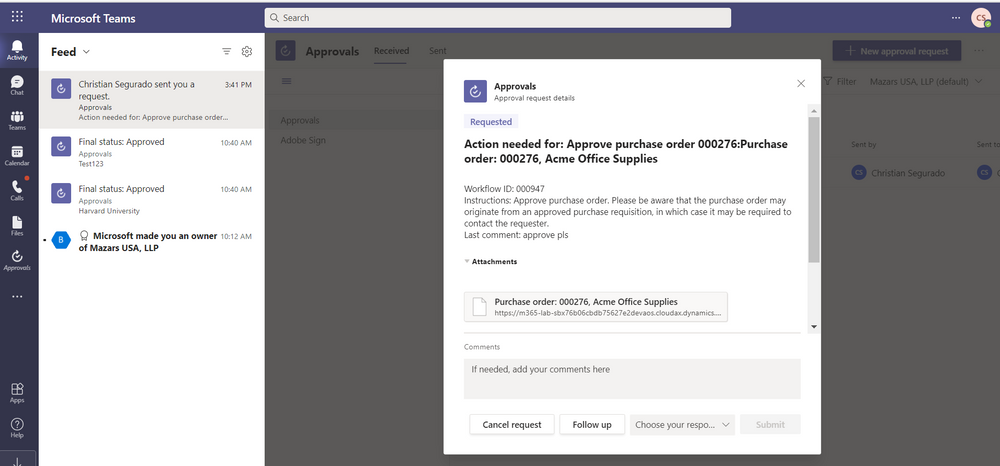Click New approval request button
The height and width of the screenshot is (466, 1000).
(897, 51)
